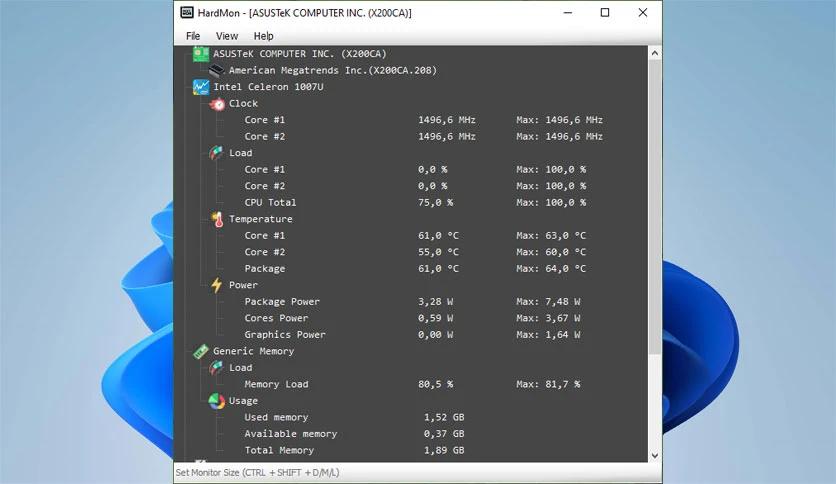This screenshot has height=484, width=836.
Task: Select the Cores Power row
Action: coord(413,318)
